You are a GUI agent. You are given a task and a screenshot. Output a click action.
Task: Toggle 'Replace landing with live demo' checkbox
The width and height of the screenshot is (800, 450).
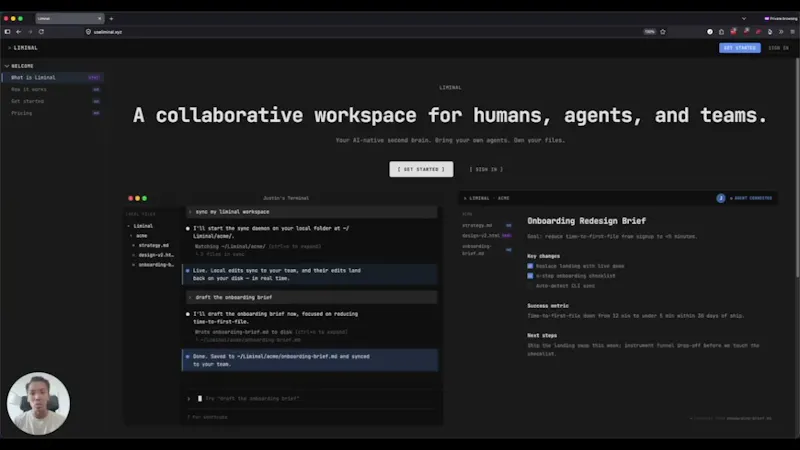point(530,266)
